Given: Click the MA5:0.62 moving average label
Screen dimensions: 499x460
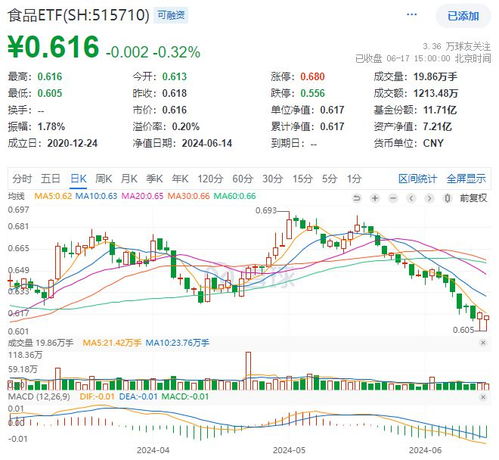Looking at the screenshot, I should coord(53,196).
